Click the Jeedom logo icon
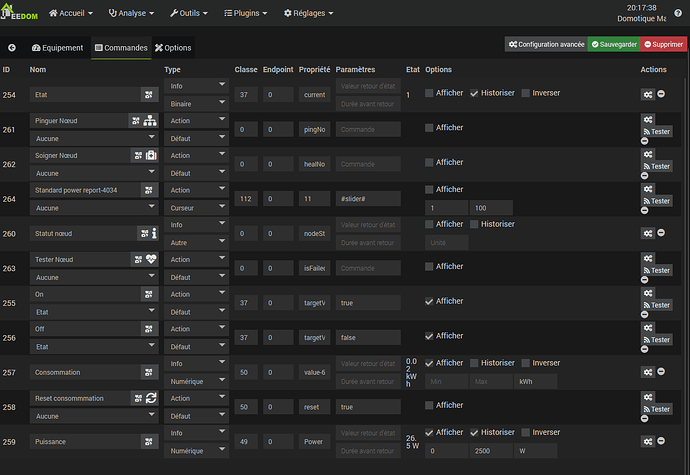This screenshot has height=475, width=690. [x=19, y=12]
